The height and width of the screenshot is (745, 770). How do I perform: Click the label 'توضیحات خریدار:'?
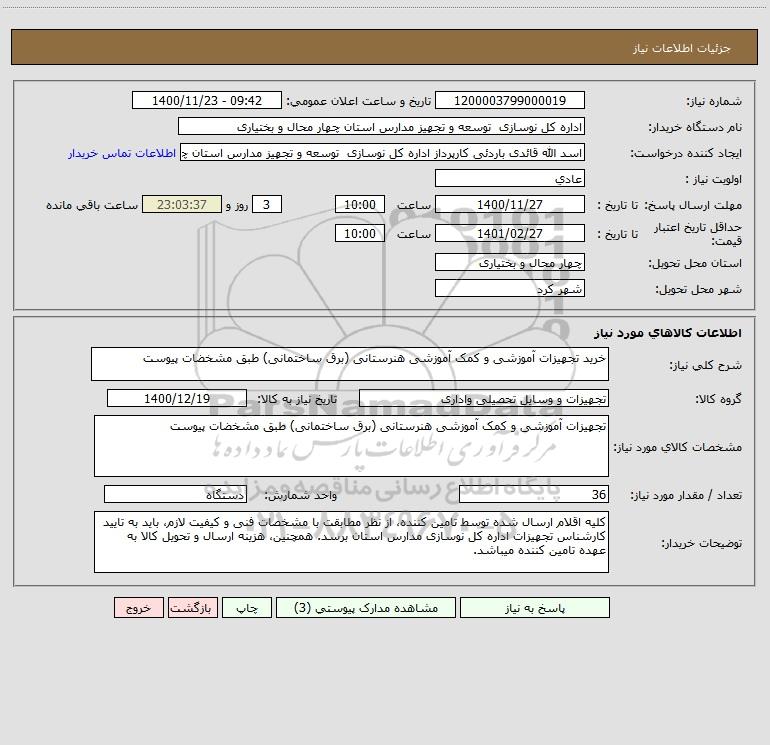[x=701, y=543]
